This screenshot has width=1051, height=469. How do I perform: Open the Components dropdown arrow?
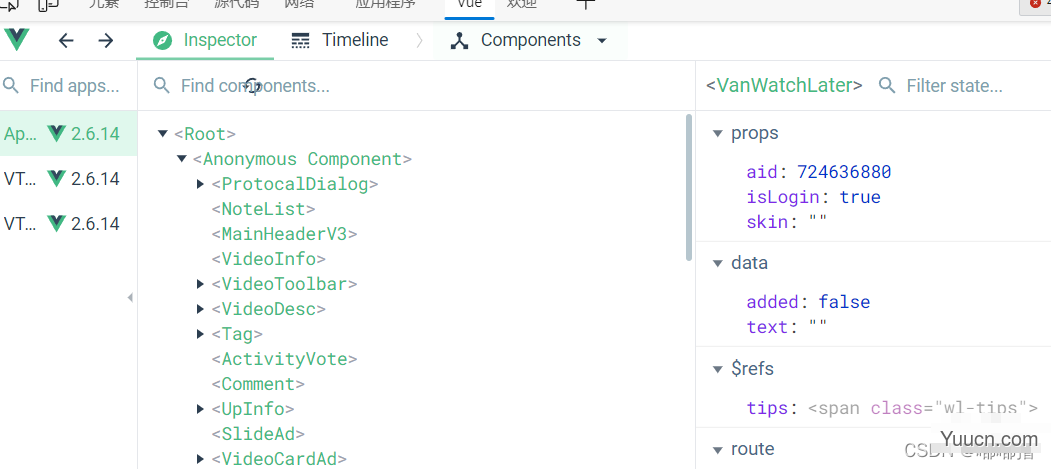pyautogui.click(x=602, y=41)
